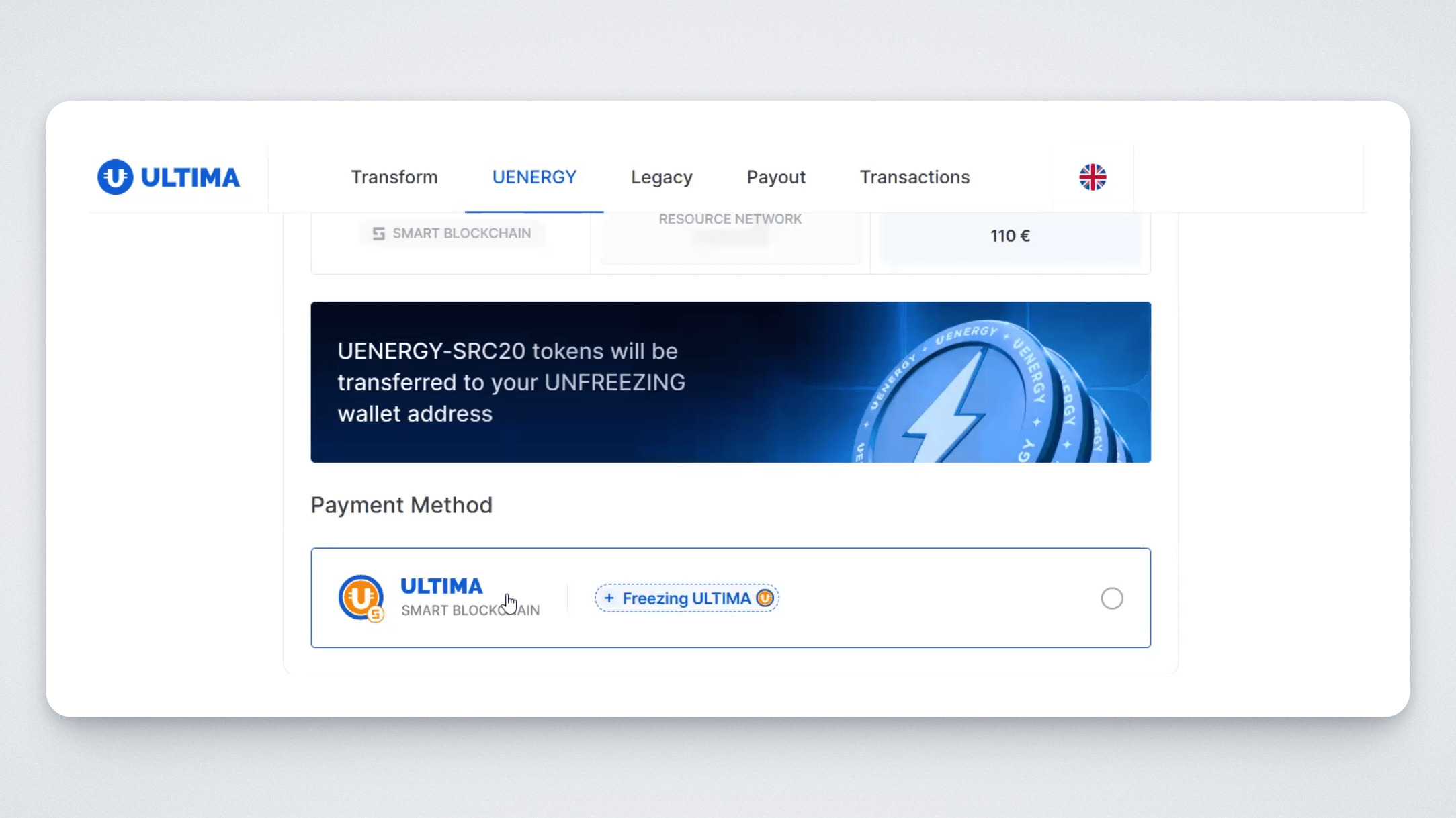Image resolution: width=1456 pixels, height=818 pixels.
Task: Select the ULTIMA payment method radio button
Action: [x=1111, y=598]
